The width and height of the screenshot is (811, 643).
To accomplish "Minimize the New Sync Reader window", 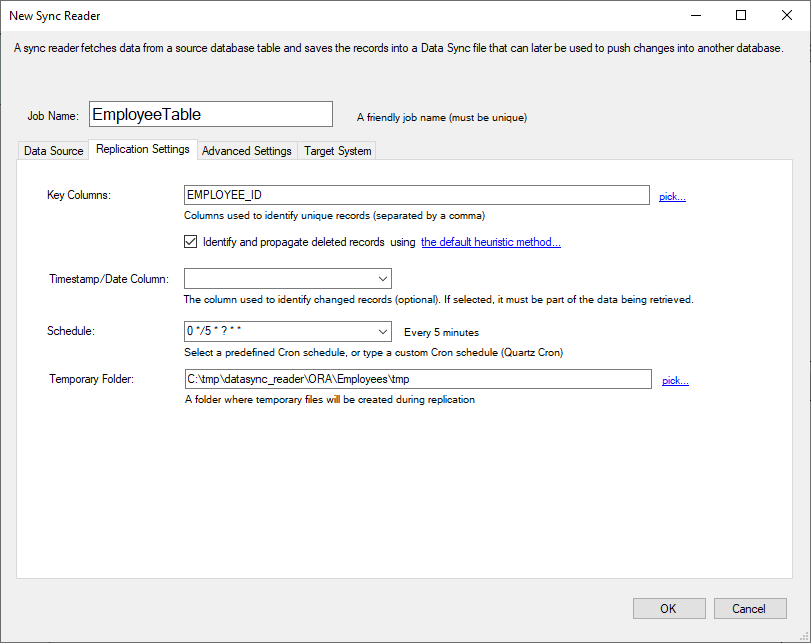I will point(696,16).
